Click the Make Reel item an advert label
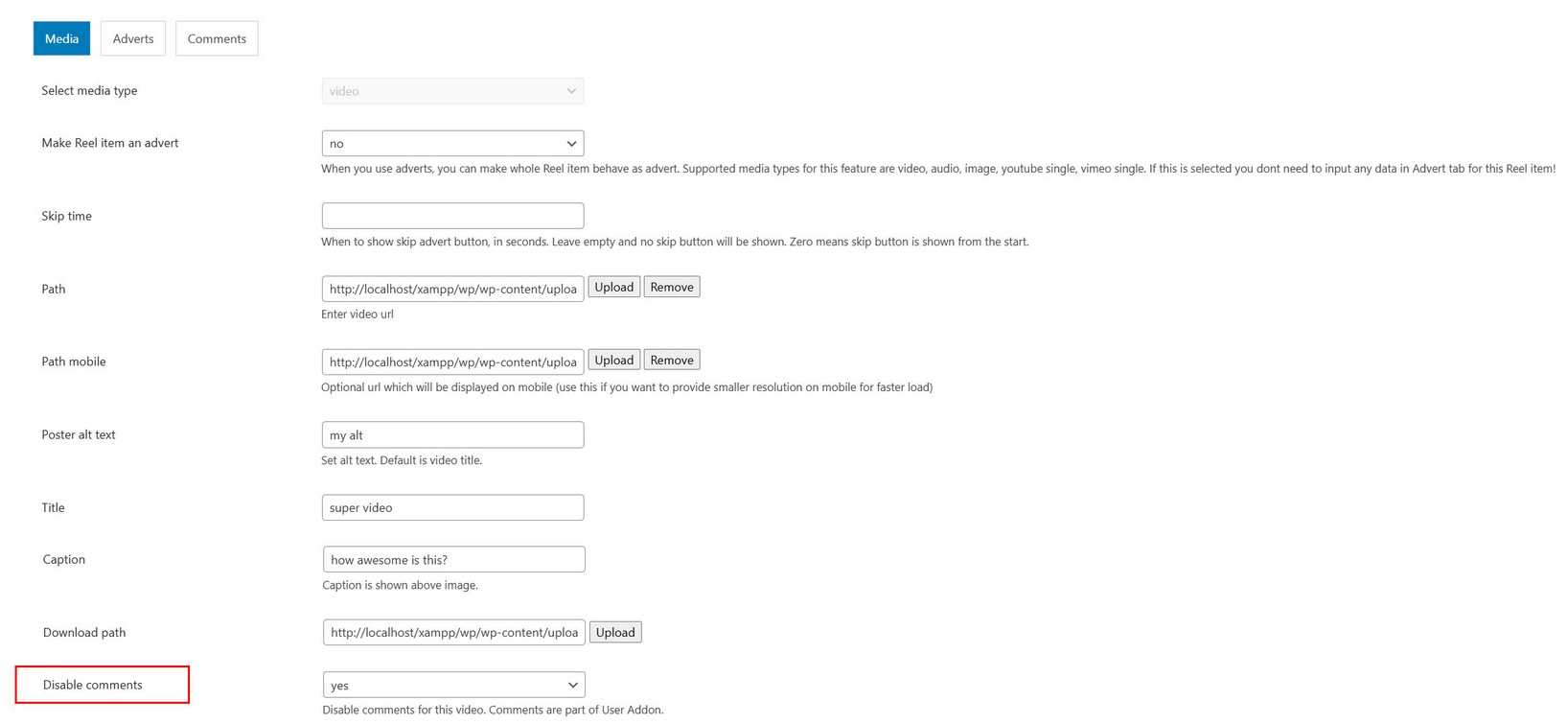 click(x=110, y=143)
